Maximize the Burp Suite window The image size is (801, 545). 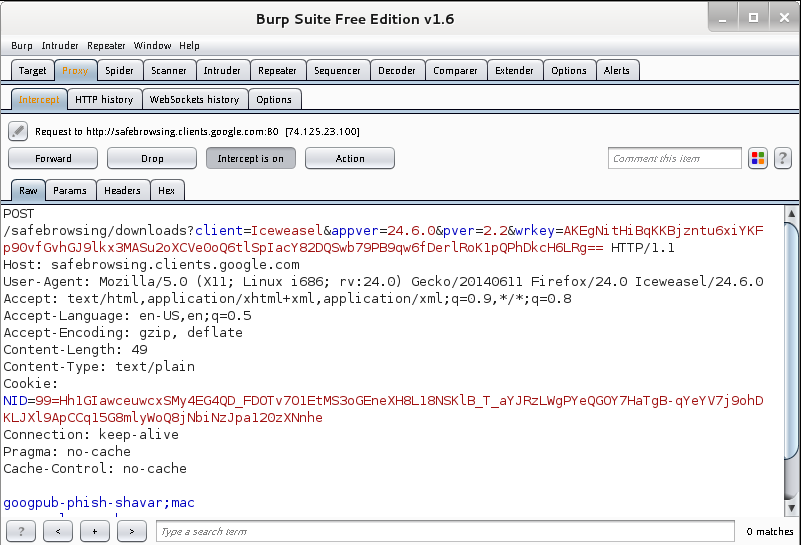pos(753,18)
